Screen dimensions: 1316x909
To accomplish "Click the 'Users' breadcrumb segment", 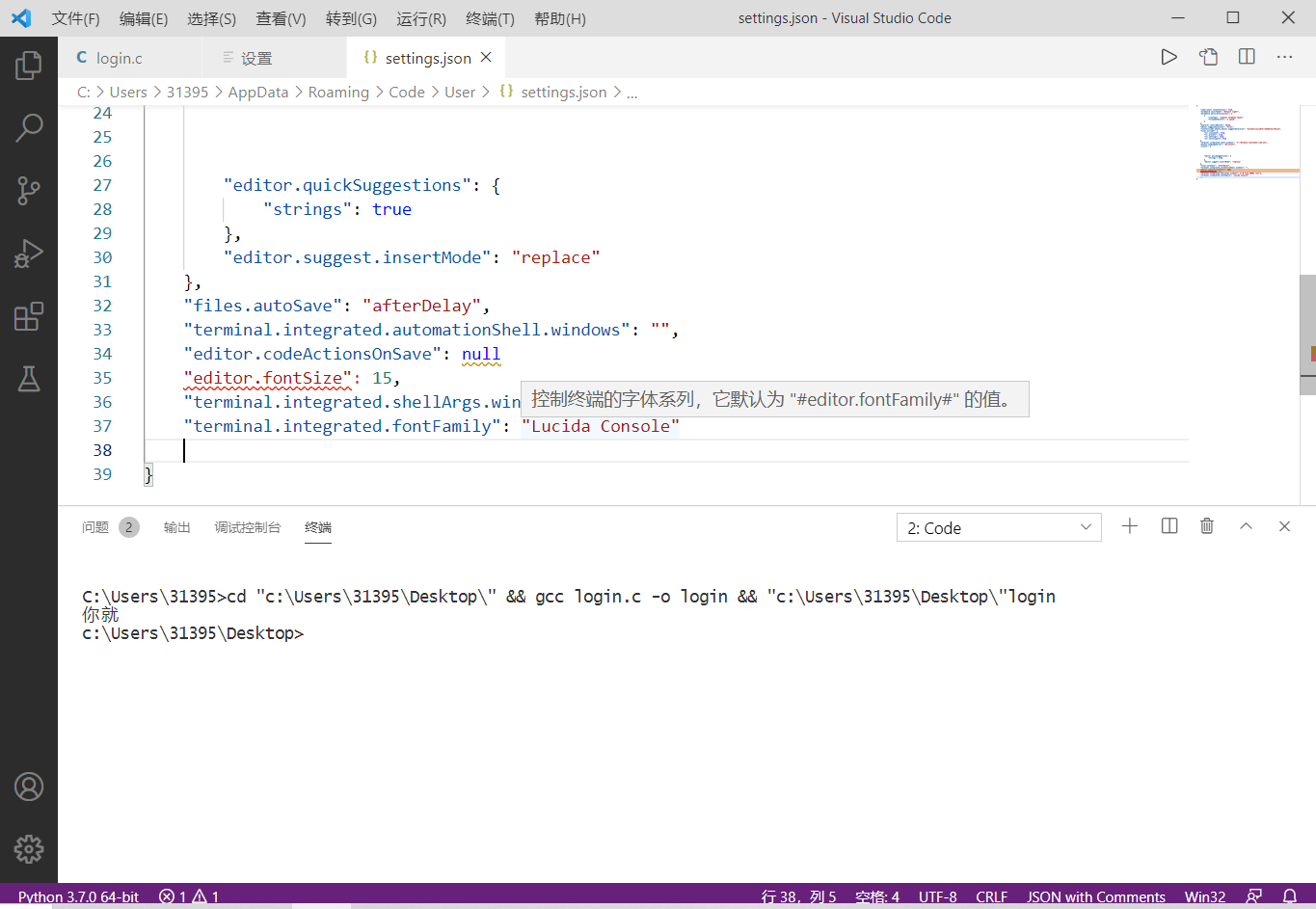I will pos(128,93).
